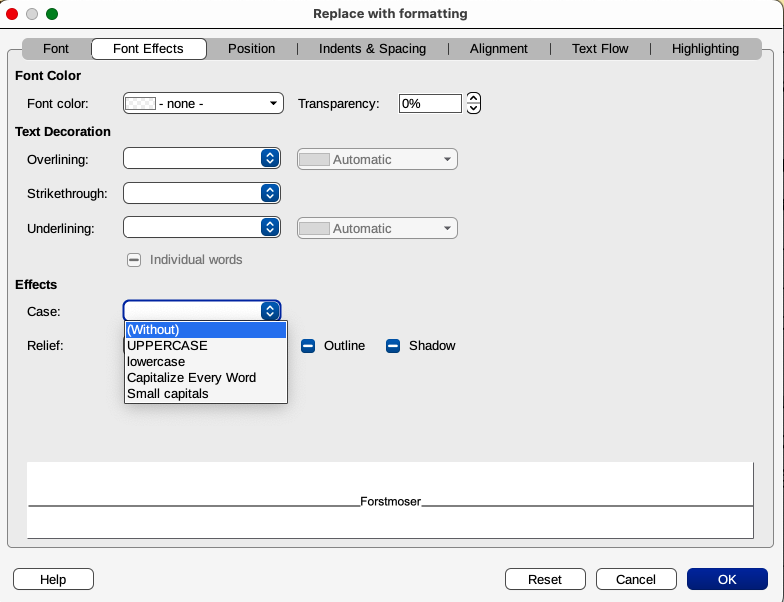Open the Alignment tab

[498, 48]
